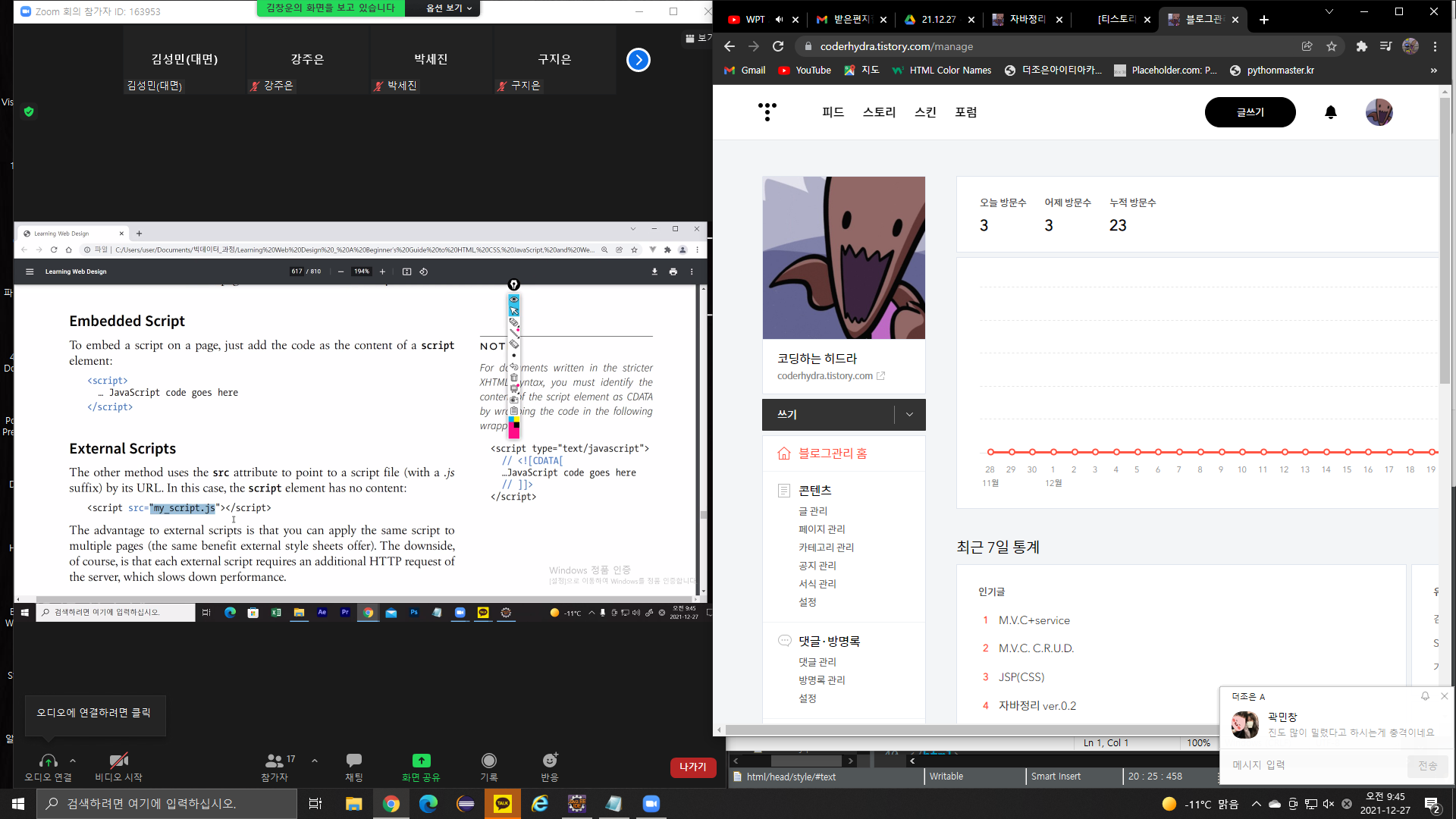The height and width of the screenshot is (819, 1456).
Task: Open Chrome extensions puzzle icon
Action: (x=1361, y=46)
